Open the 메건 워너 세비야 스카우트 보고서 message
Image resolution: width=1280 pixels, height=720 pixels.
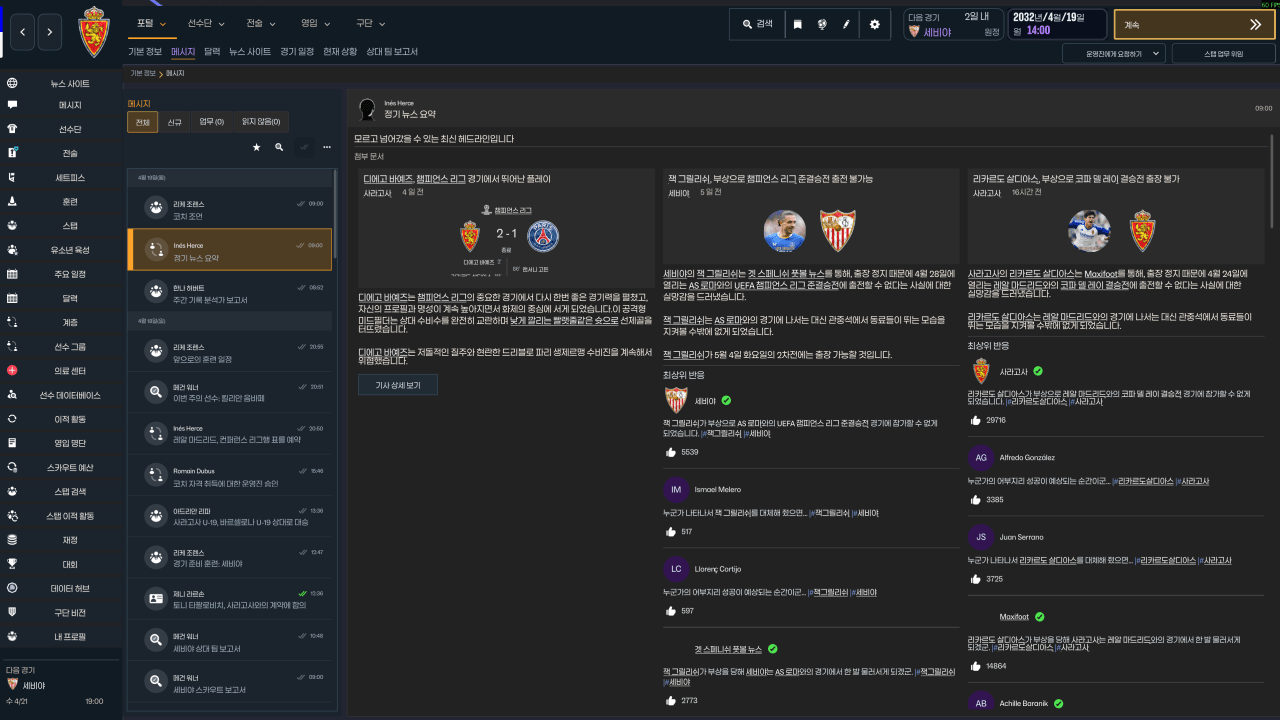pos(232,682)
